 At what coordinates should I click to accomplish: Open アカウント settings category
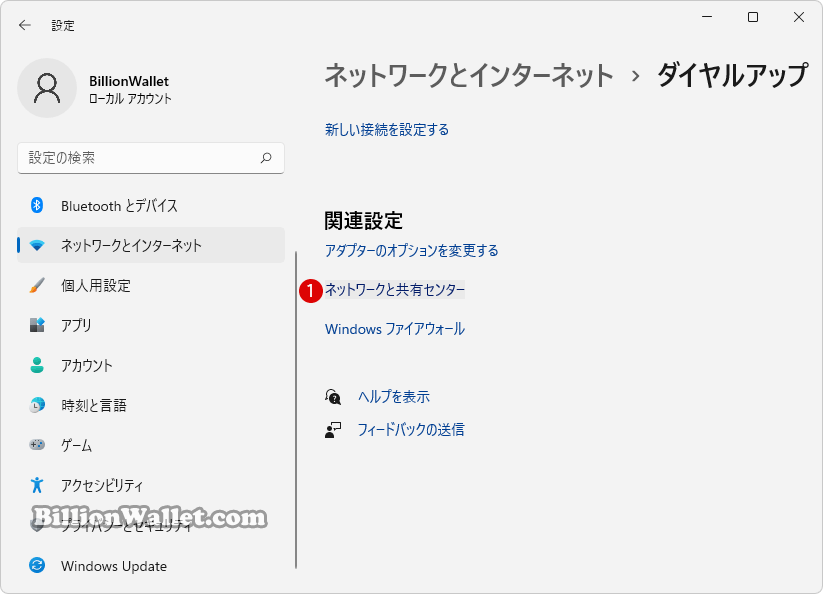[151, 365]
